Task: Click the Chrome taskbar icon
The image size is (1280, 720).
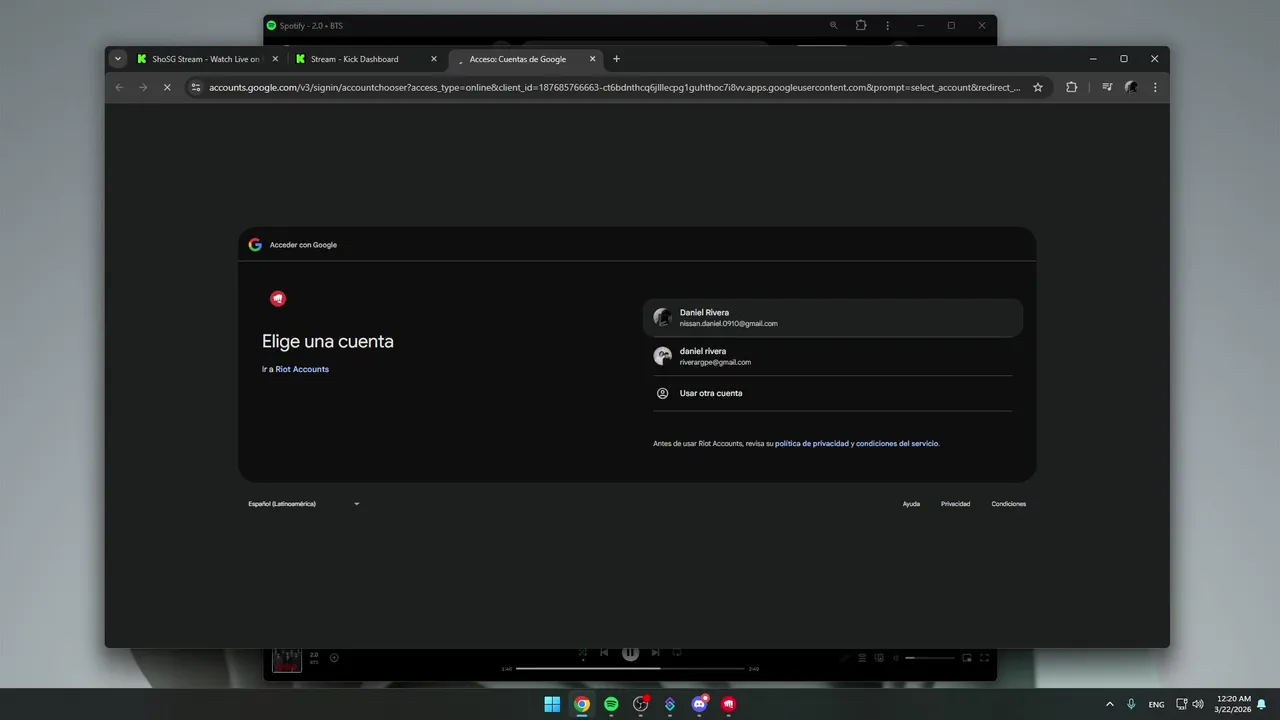Action: pos(582,704)
